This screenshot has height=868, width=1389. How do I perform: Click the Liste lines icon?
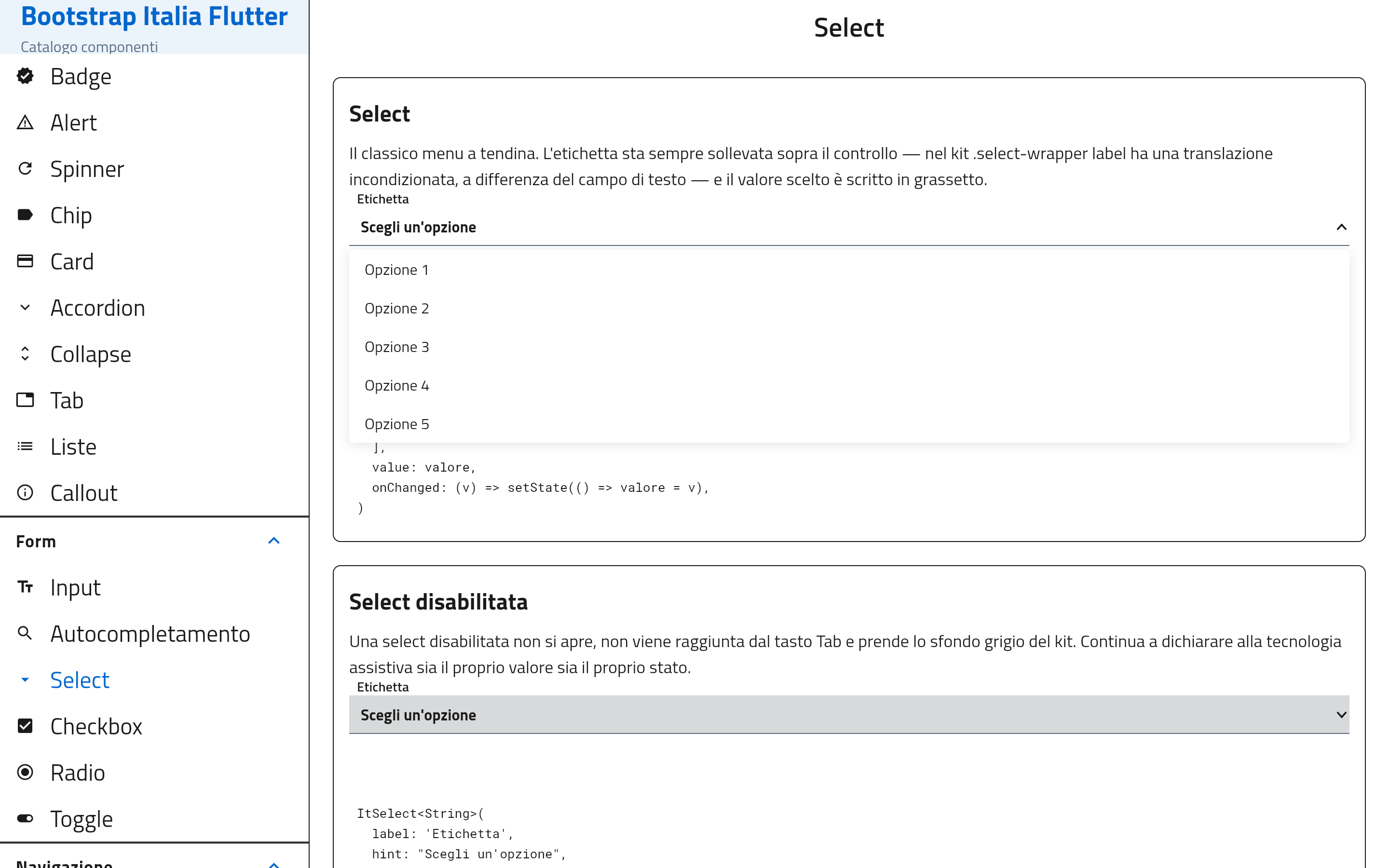25,446
